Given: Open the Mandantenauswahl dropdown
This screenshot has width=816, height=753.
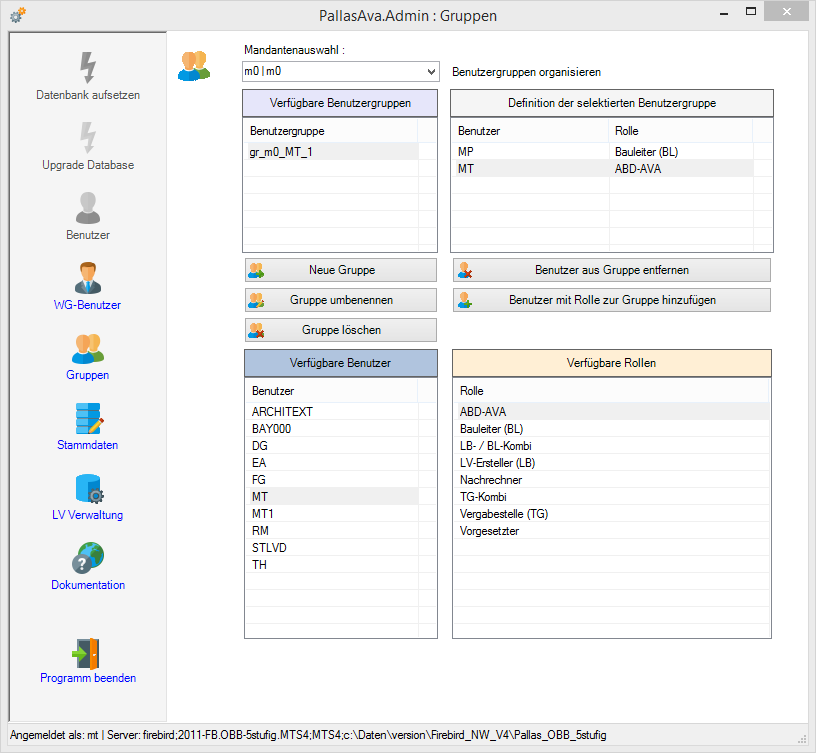Looking at the screenshot, I should pyautogui.click(x=341, y=71).
